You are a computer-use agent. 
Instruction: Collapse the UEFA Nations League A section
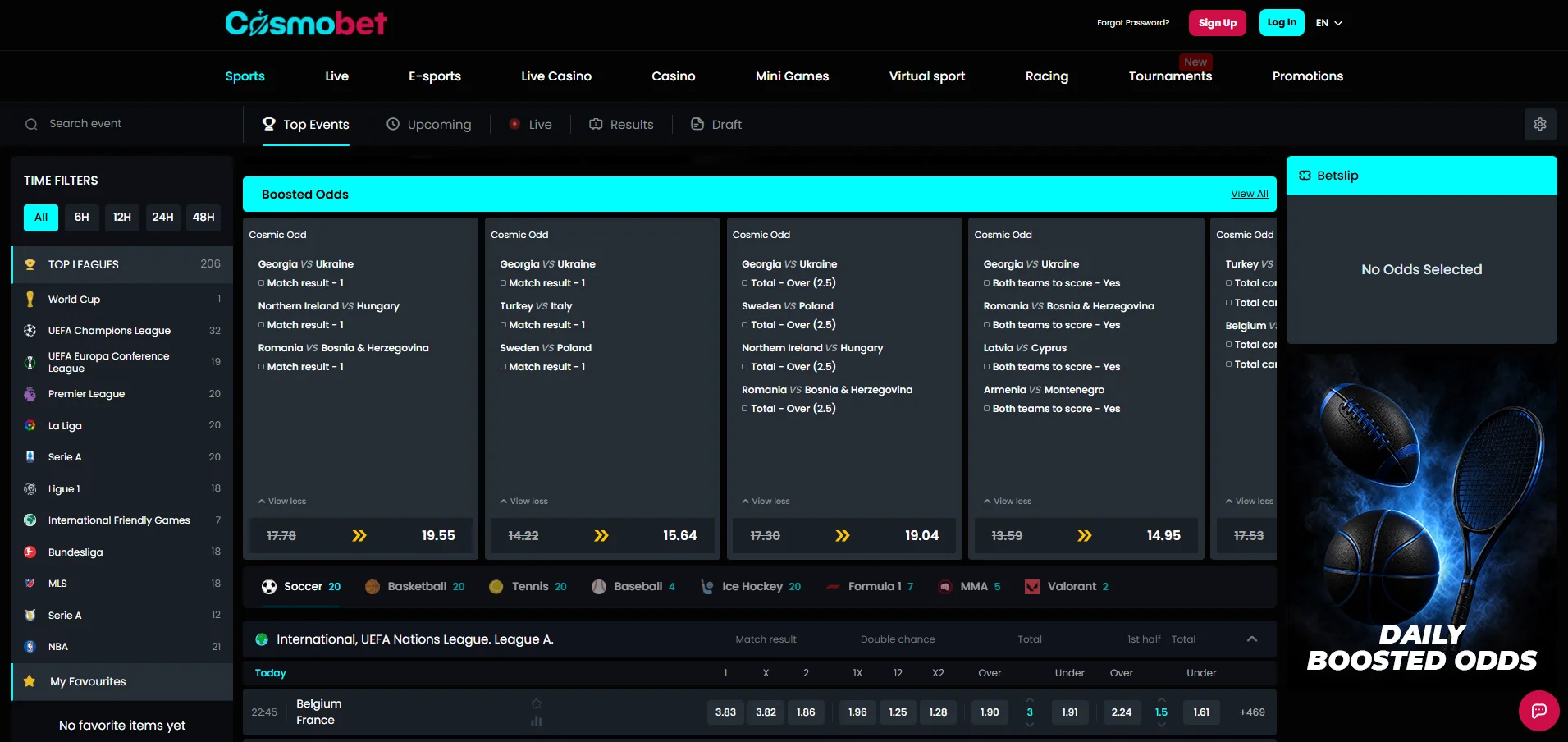click(1252, 639)
